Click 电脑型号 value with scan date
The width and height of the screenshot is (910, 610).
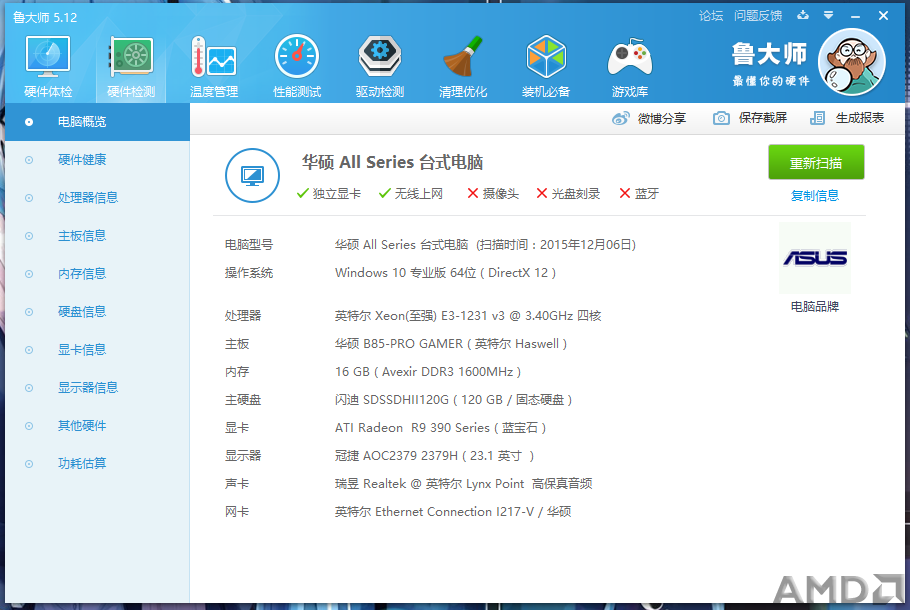pos(485,245)
